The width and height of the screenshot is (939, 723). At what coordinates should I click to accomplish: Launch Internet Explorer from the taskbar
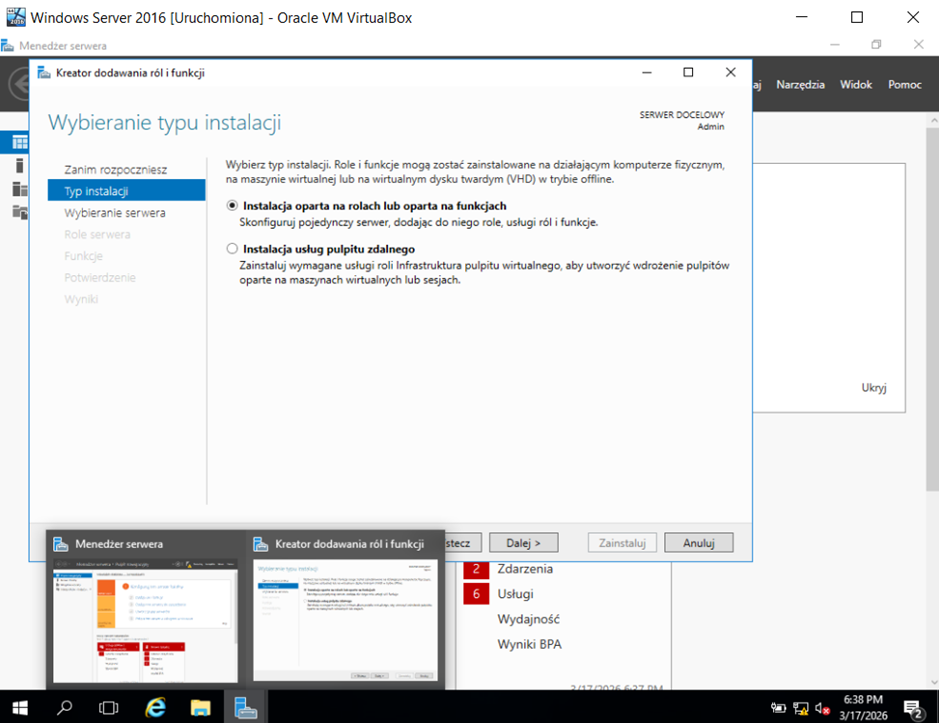point(156,707)
